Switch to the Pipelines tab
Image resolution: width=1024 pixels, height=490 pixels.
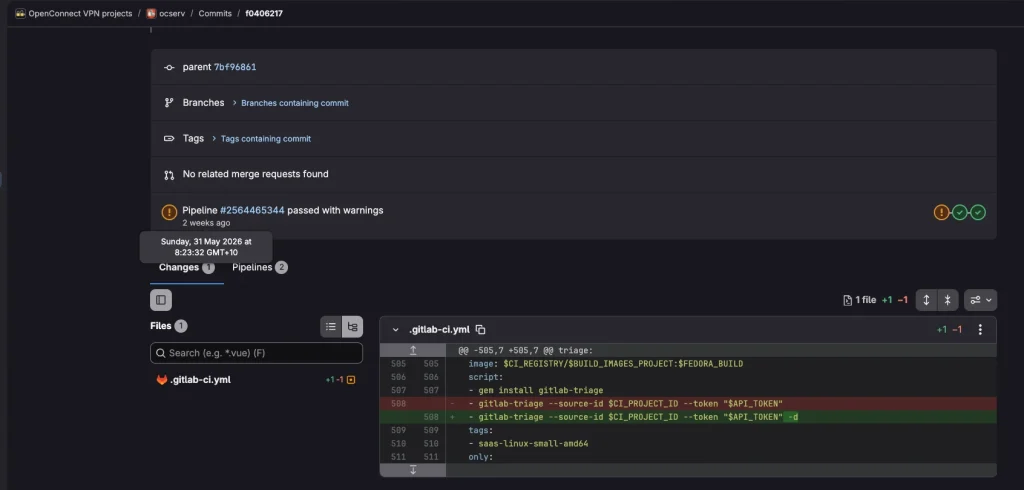pyautogui.click(x=260, y=267)
